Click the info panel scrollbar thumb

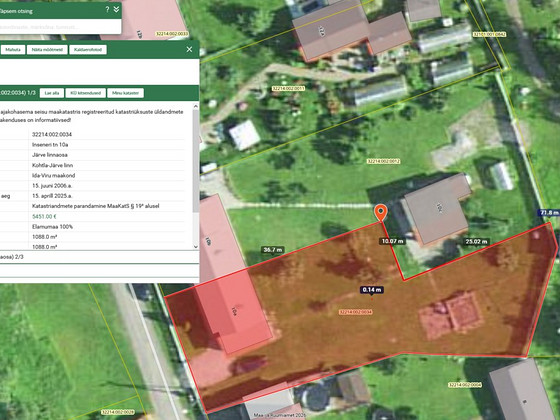coord(195,161)
